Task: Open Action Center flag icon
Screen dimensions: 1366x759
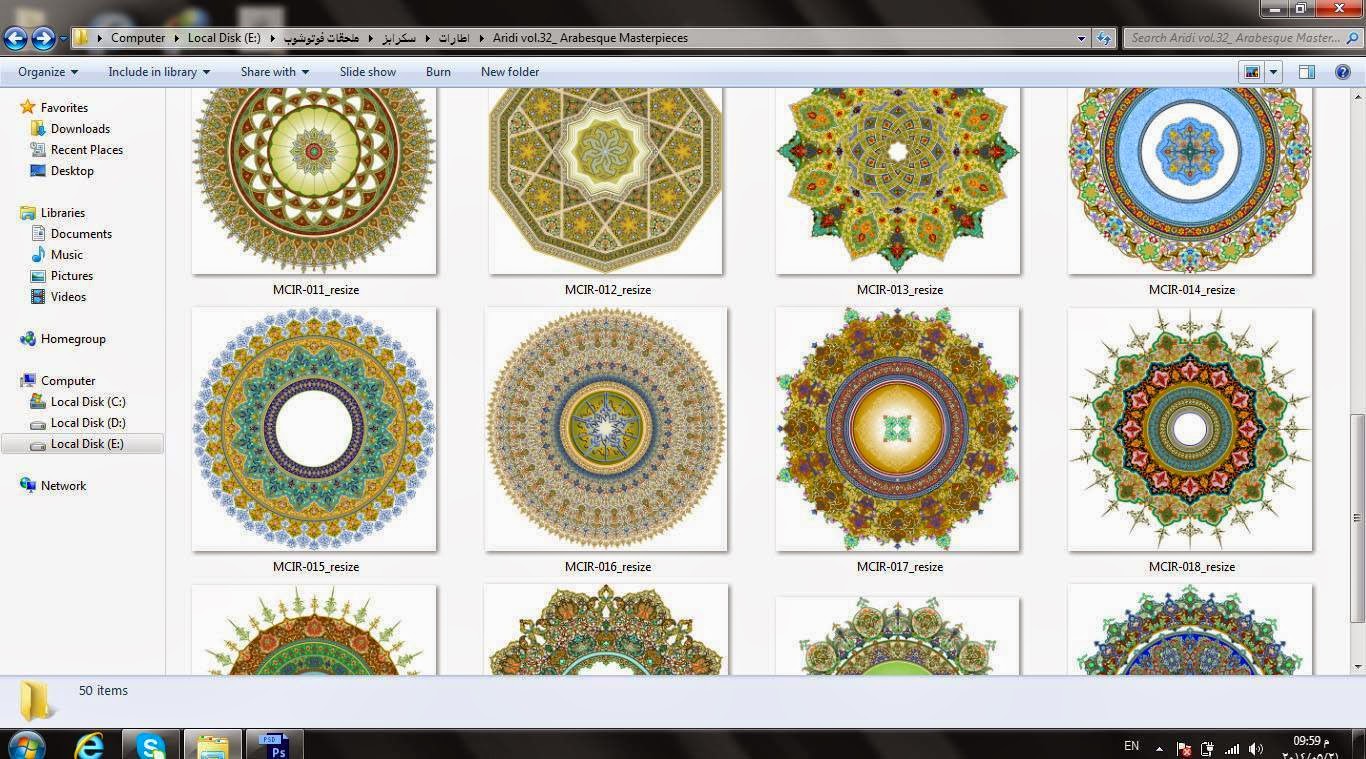Action: pos(1184,748)
